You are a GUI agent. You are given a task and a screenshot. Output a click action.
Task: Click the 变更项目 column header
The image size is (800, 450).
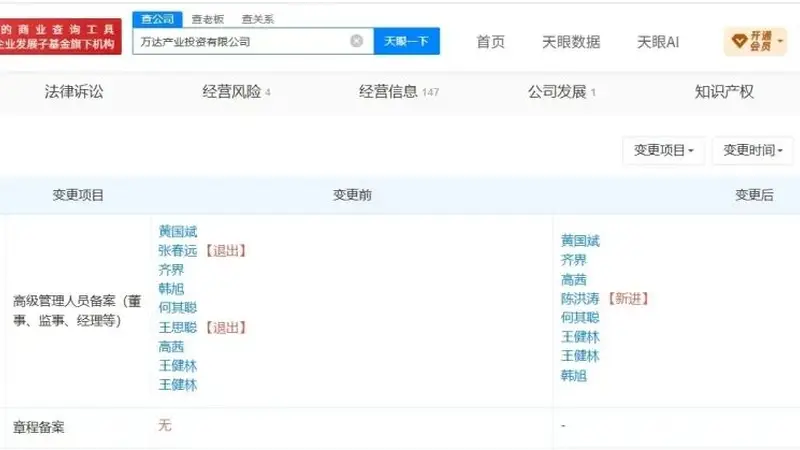pyautogui.click(x=78, y=195)
